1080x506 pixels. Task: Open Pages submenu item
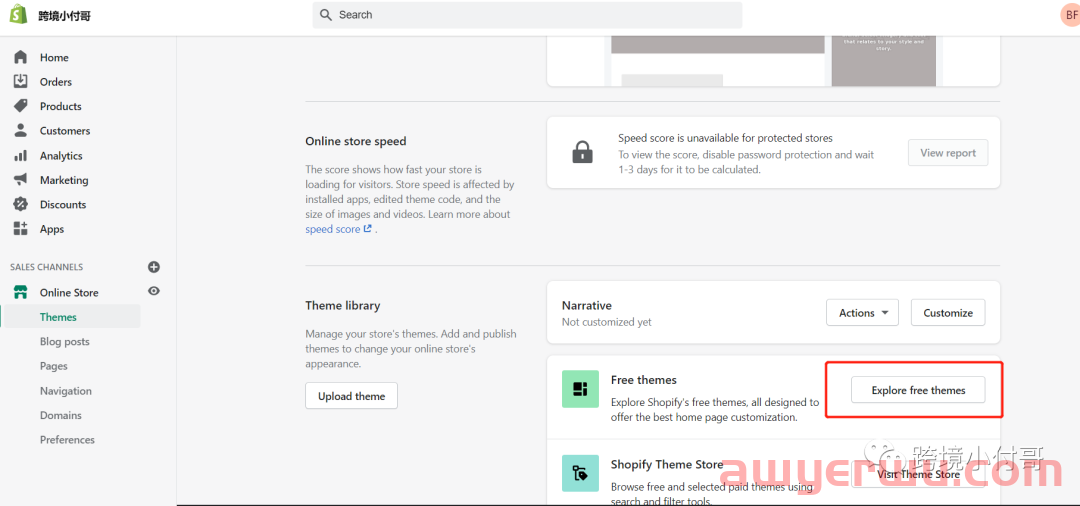coord(54,366)
